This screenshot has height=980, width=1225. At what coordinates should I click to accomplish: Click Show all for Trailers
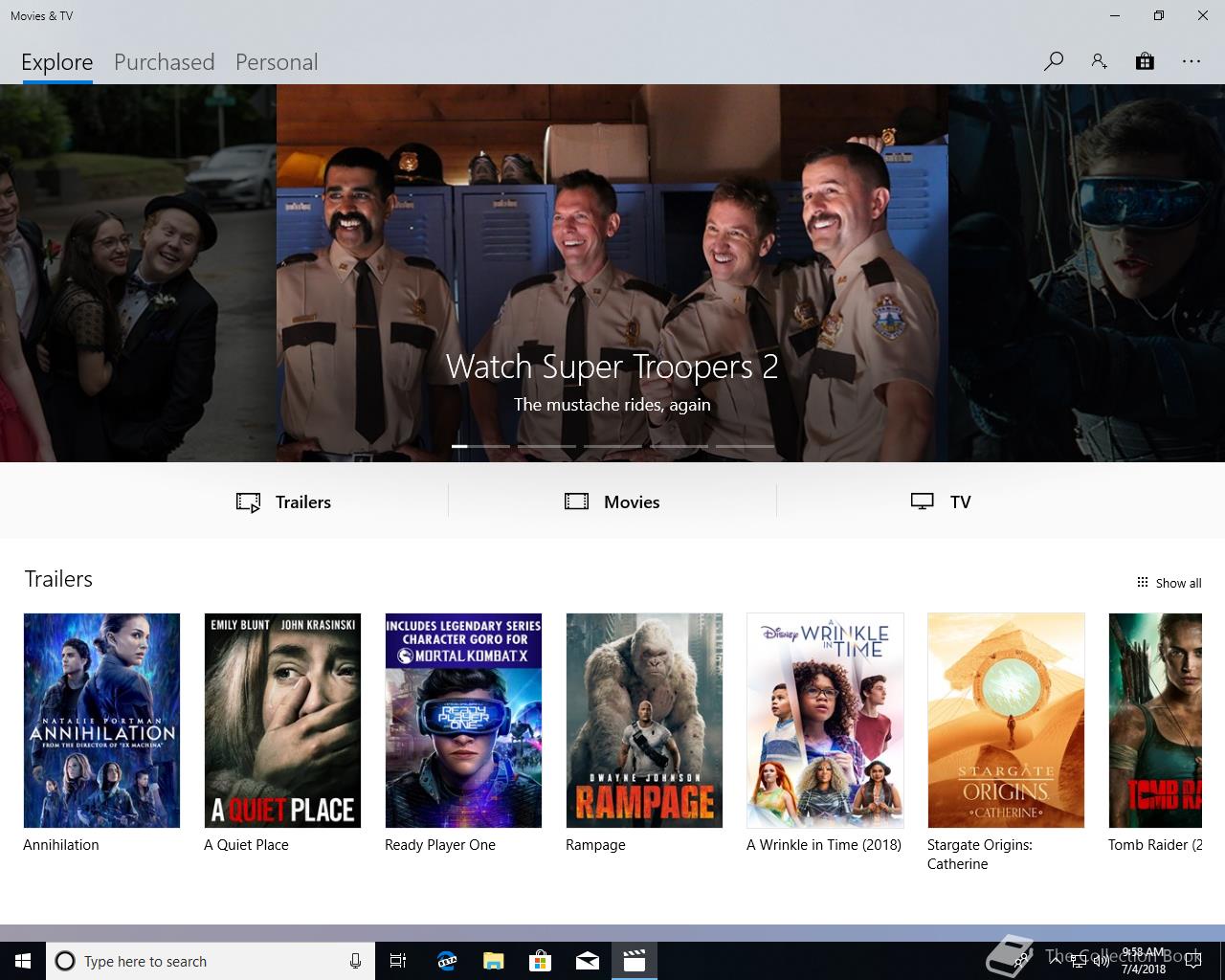click(1169, 583)
